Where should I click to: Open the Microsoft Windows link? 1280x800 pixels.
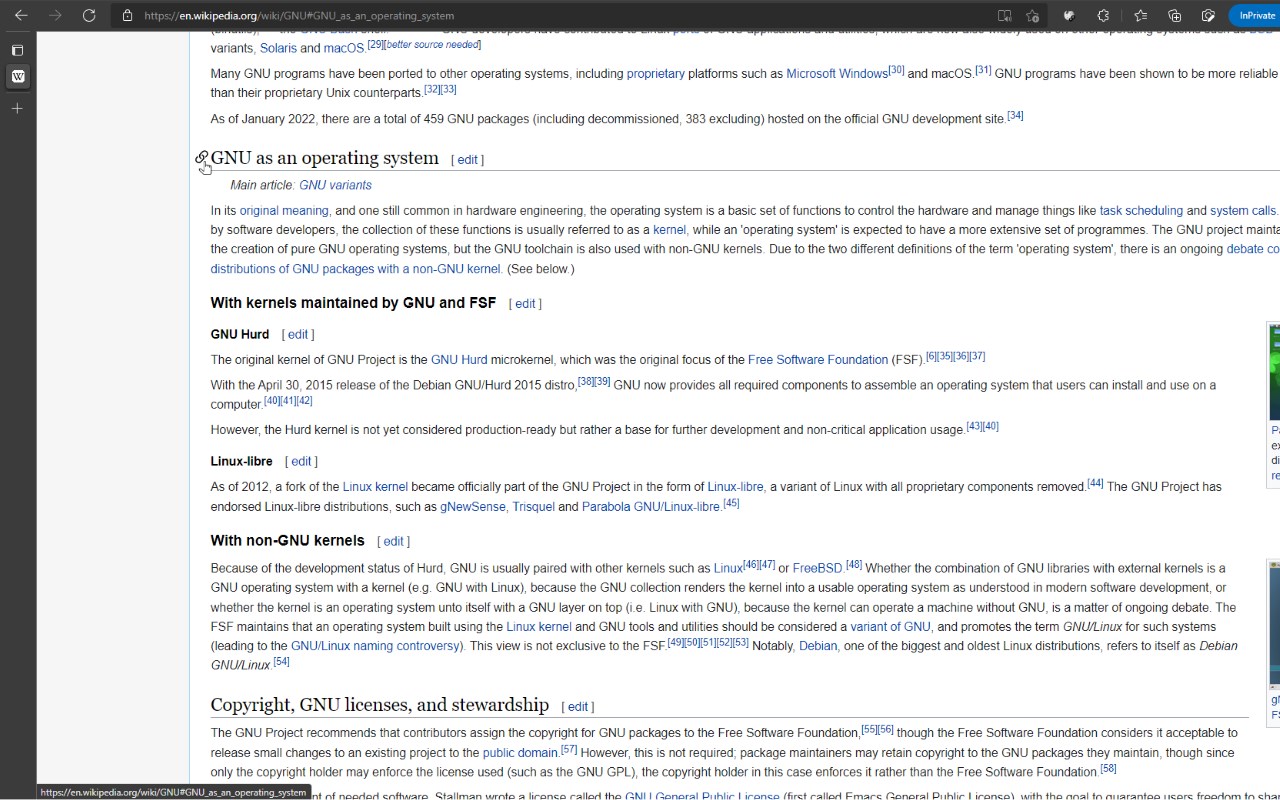pyautogui.click(x=837, y=74)
